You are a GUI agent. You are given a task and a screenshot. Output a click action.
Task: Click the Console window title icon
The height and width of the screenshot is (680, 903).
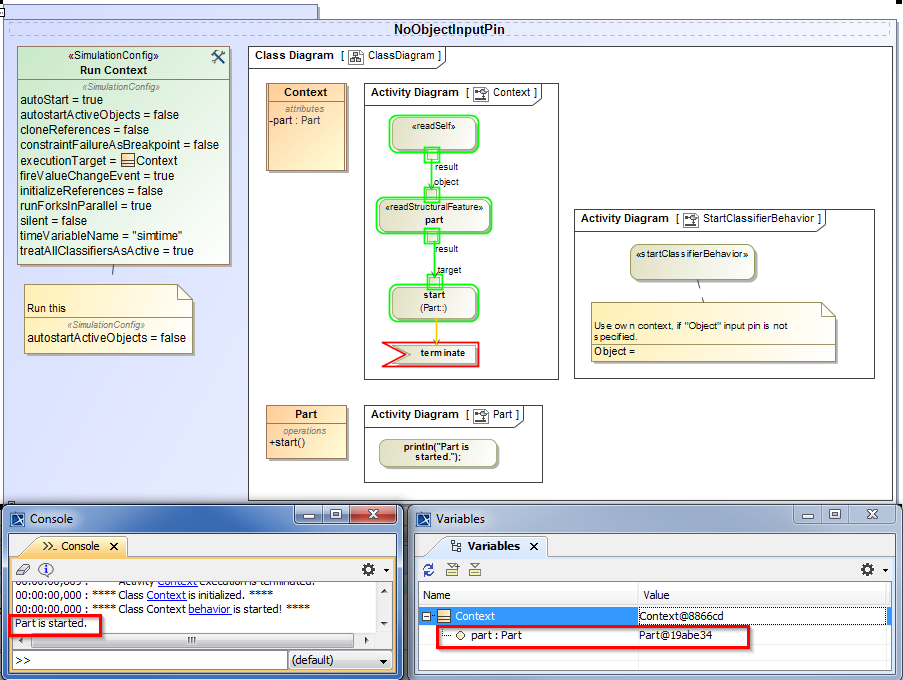click(x=18, y=519)
